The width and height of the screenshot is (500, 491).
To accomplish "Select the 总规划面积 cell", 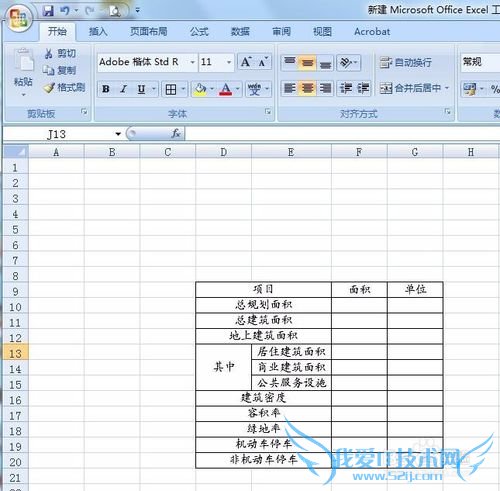I will click(x=264, y=305).
